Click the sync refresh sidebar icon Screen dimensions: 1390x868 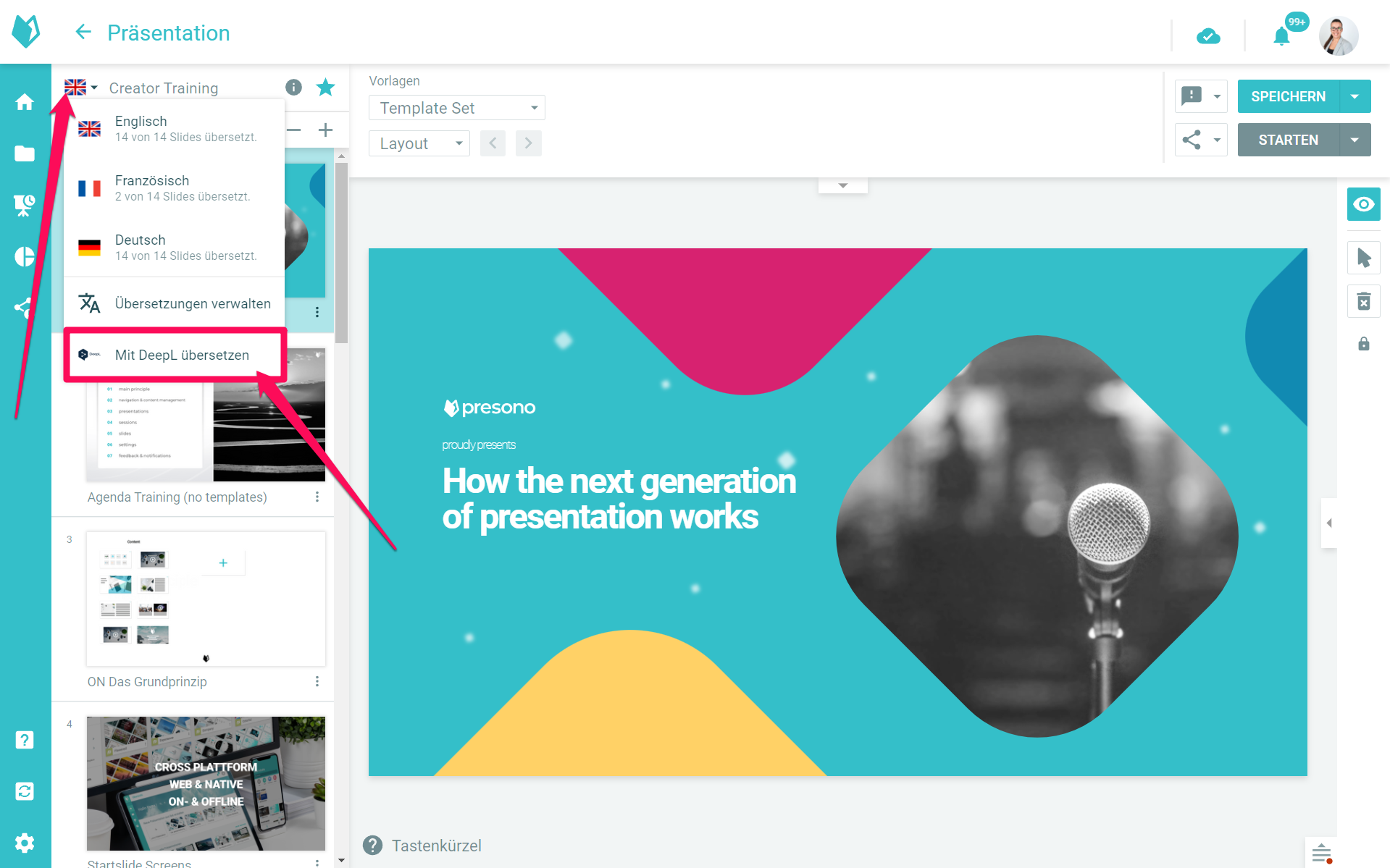(x=25, y=791)
